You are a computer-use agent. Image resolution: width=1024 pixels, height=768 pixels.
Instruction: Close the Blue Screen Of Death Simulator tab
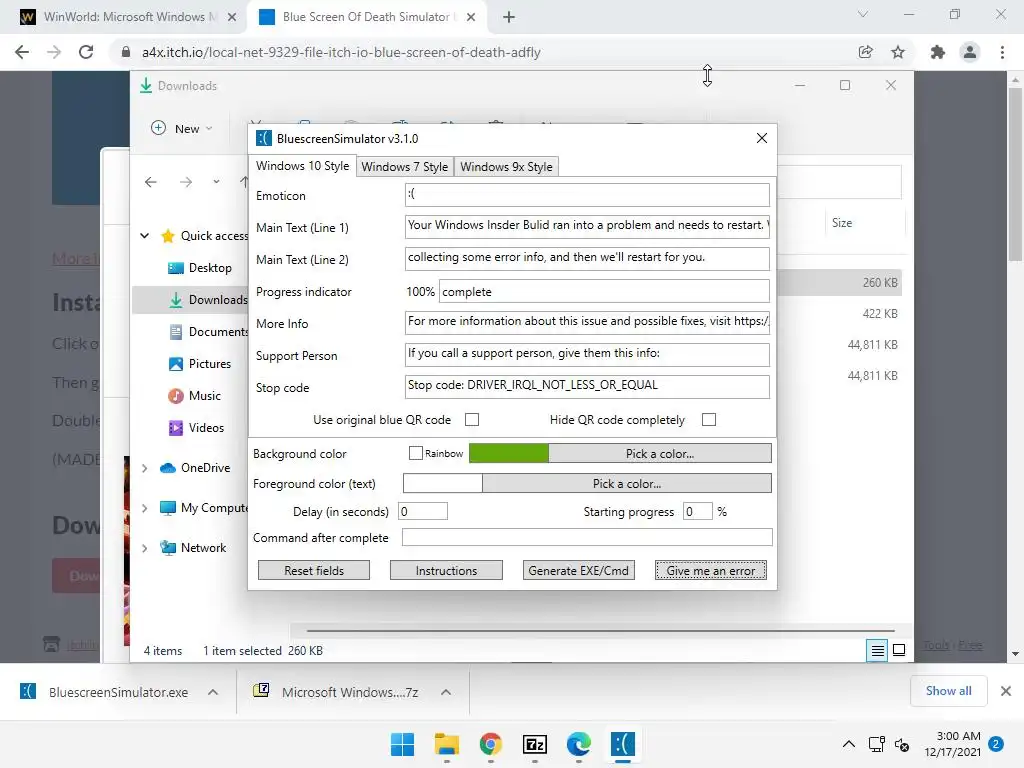(471, 17)
